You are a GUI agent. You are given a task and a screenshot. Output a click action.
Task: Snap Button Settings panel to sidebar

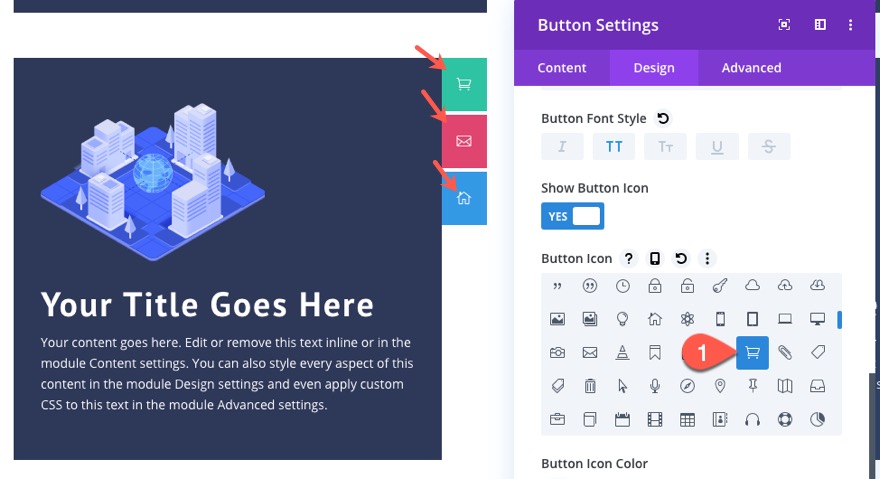point(820,25)
